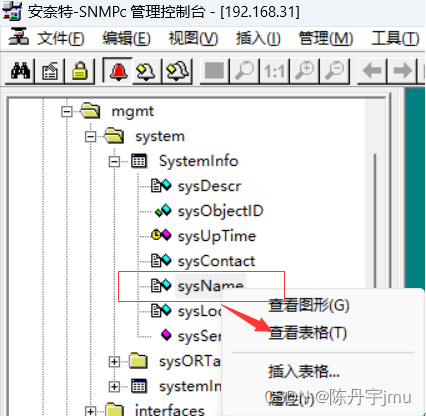Screen dimensions: 426x416
Task: Choose 查看表格(T) from context menu
Action: pos(308,333)
